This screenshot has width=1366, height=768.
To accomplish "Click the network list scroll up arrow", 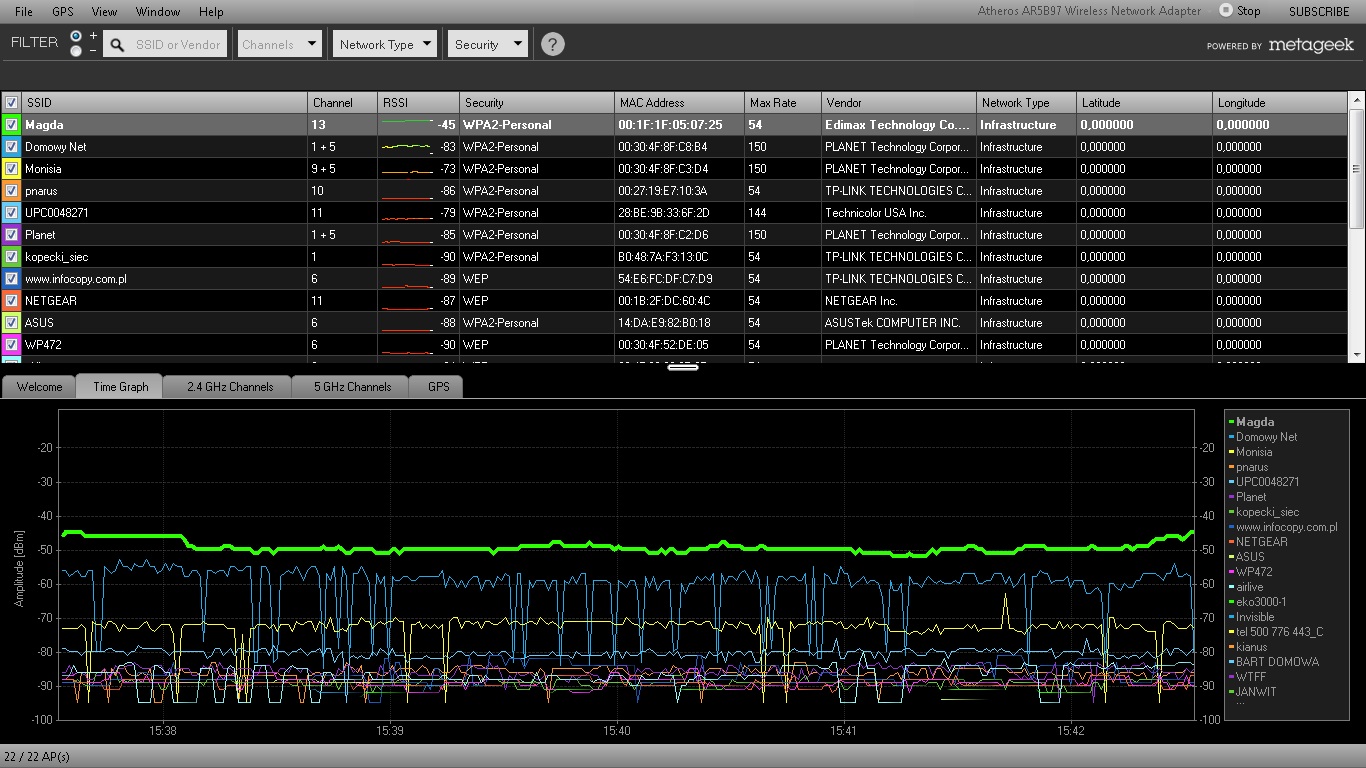I will coord(1356,100).
